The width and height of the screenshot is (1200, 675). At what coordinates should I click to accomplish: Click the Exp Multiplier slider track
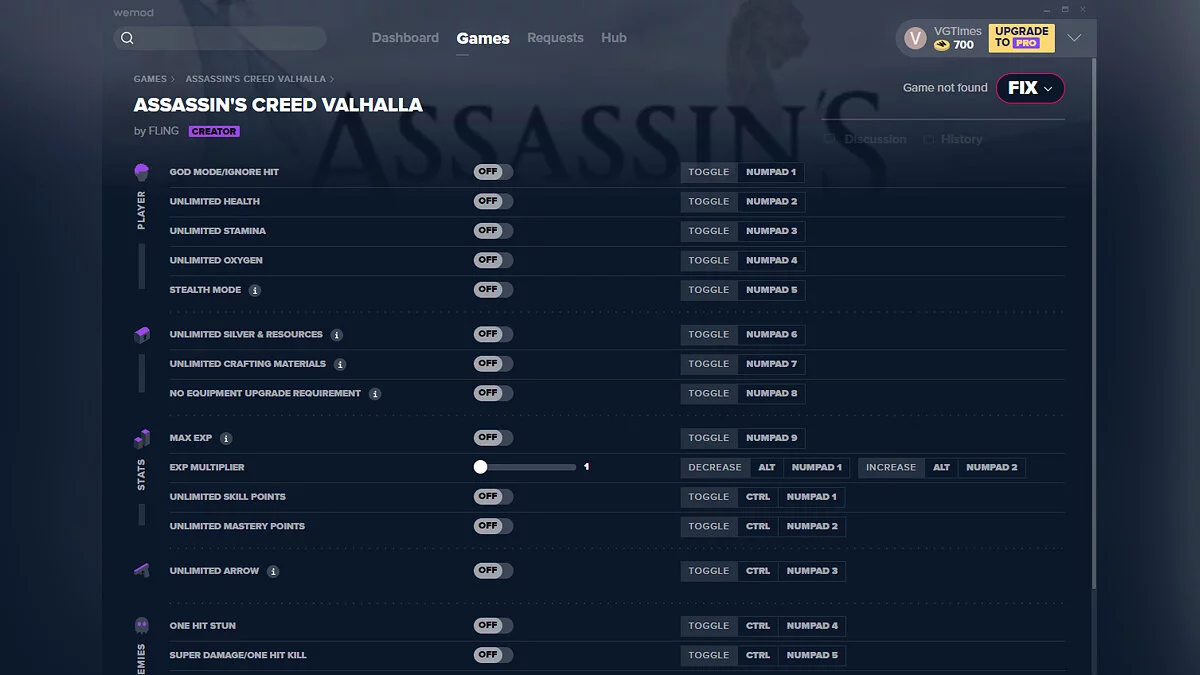(x=526, y=467)
